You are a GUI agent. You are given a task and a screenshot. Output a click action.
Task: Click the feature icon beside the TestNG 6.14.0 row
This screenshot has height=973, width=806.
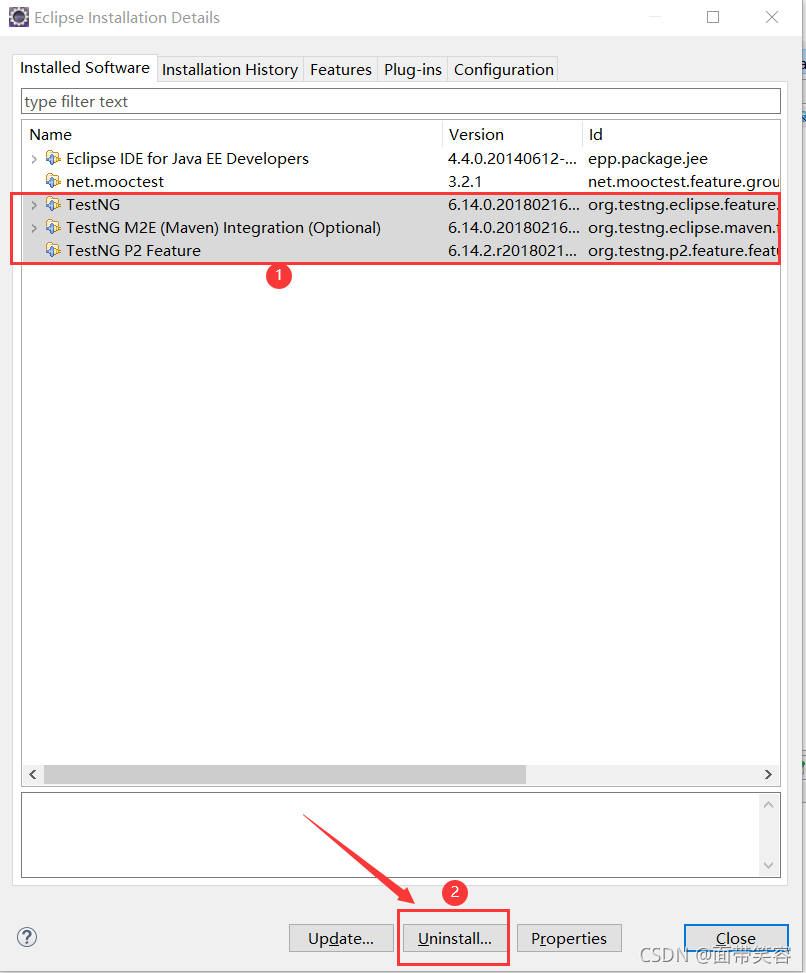pyautogui.click(x=53, y=204)
